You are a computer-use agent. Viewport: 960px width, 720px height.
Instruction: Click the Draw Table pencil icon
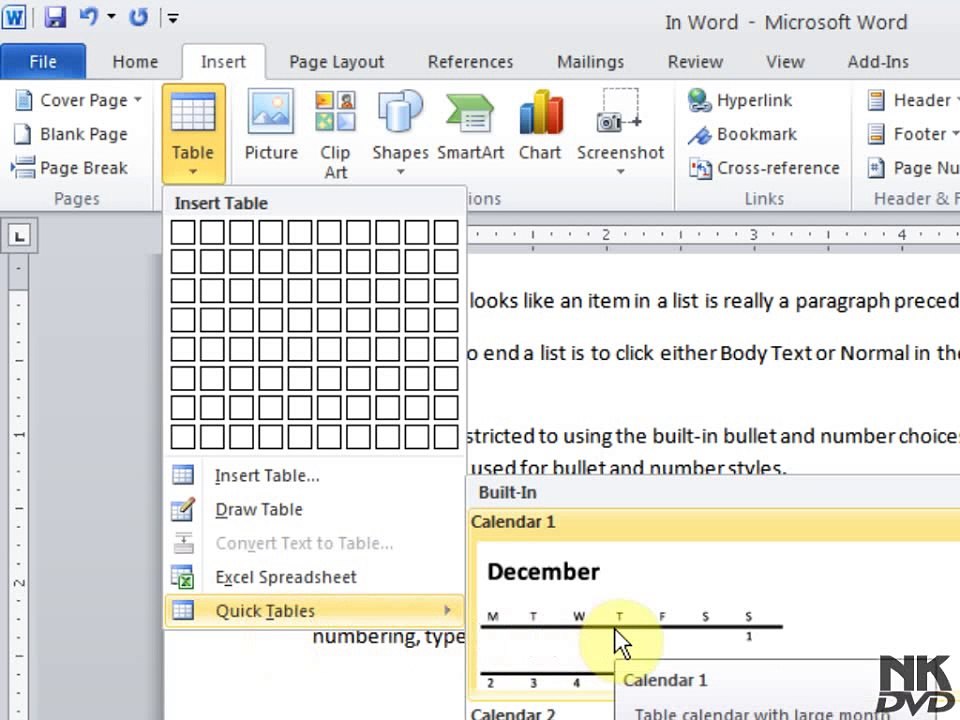click(x=183, y=509)
